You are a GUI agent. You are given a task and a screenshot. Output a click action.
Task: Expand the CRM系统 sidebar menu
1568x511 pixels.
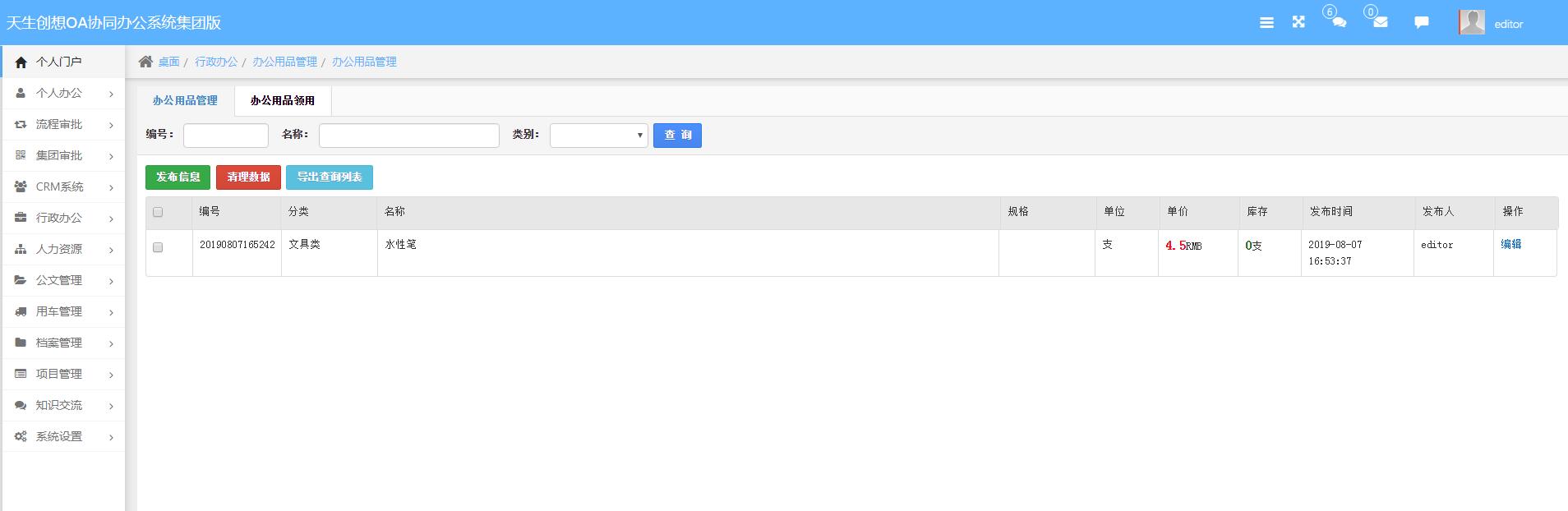pyautogui.click(x=63, y=186)
